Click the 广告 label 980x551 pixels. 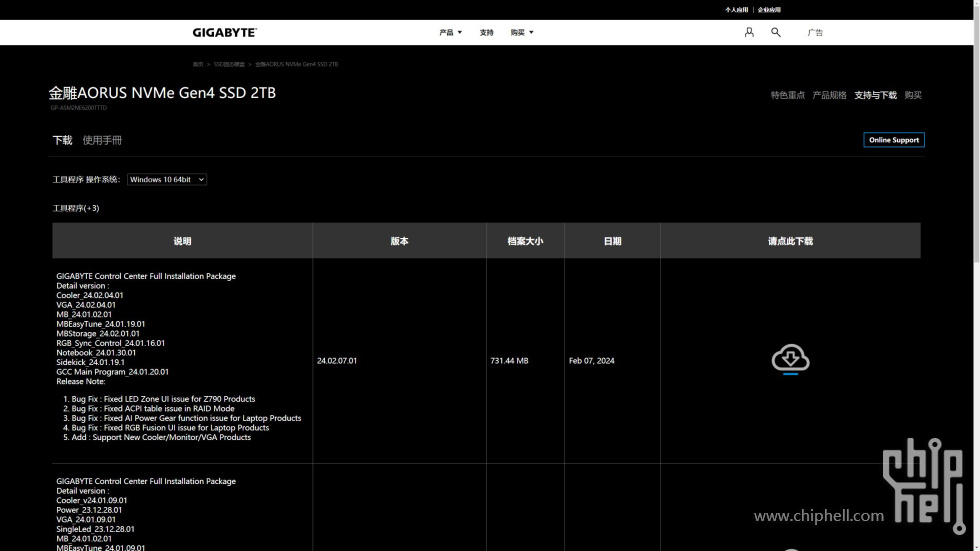click(815, 32)
